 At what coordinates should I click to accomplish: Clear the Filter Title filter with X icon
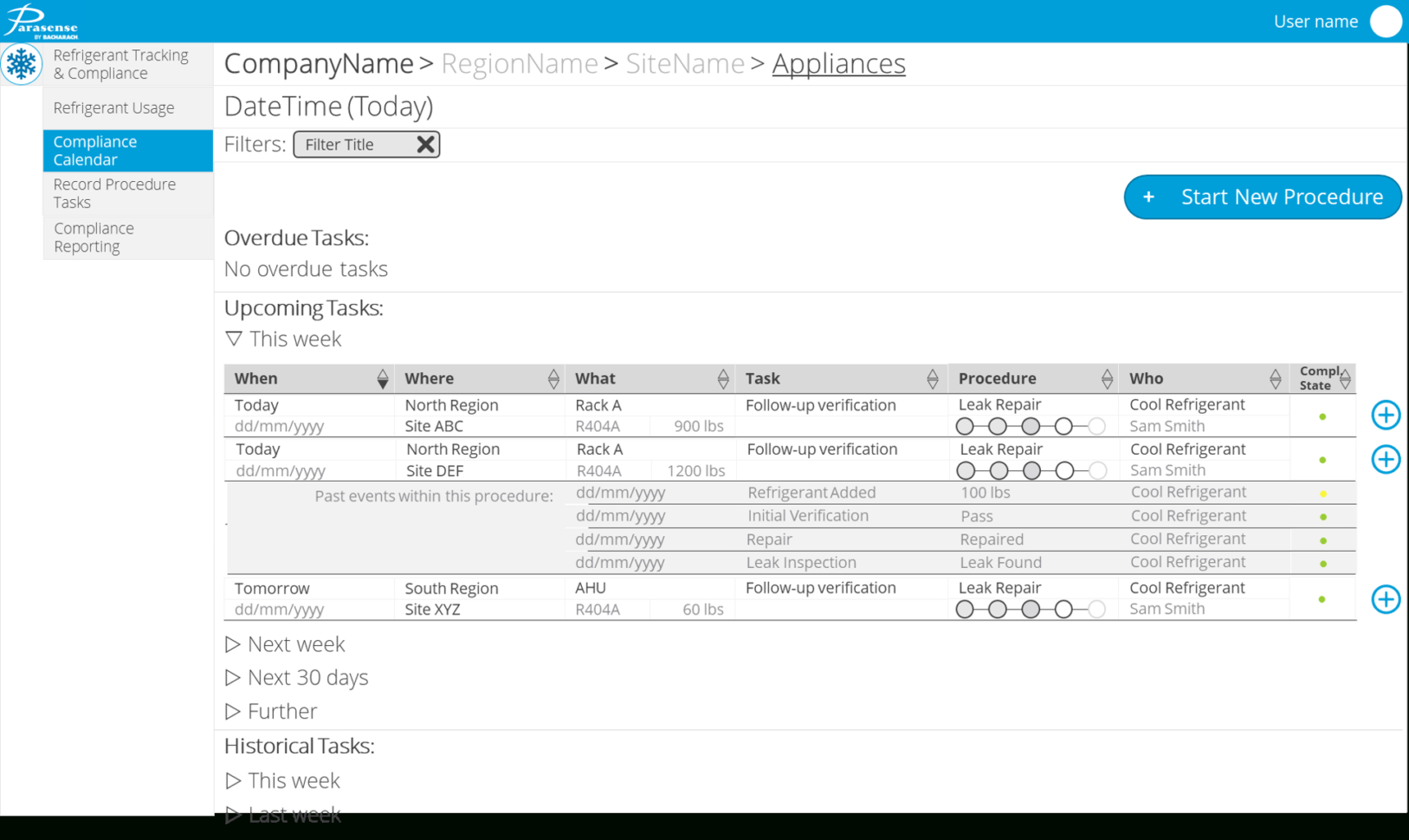[425, 144]
